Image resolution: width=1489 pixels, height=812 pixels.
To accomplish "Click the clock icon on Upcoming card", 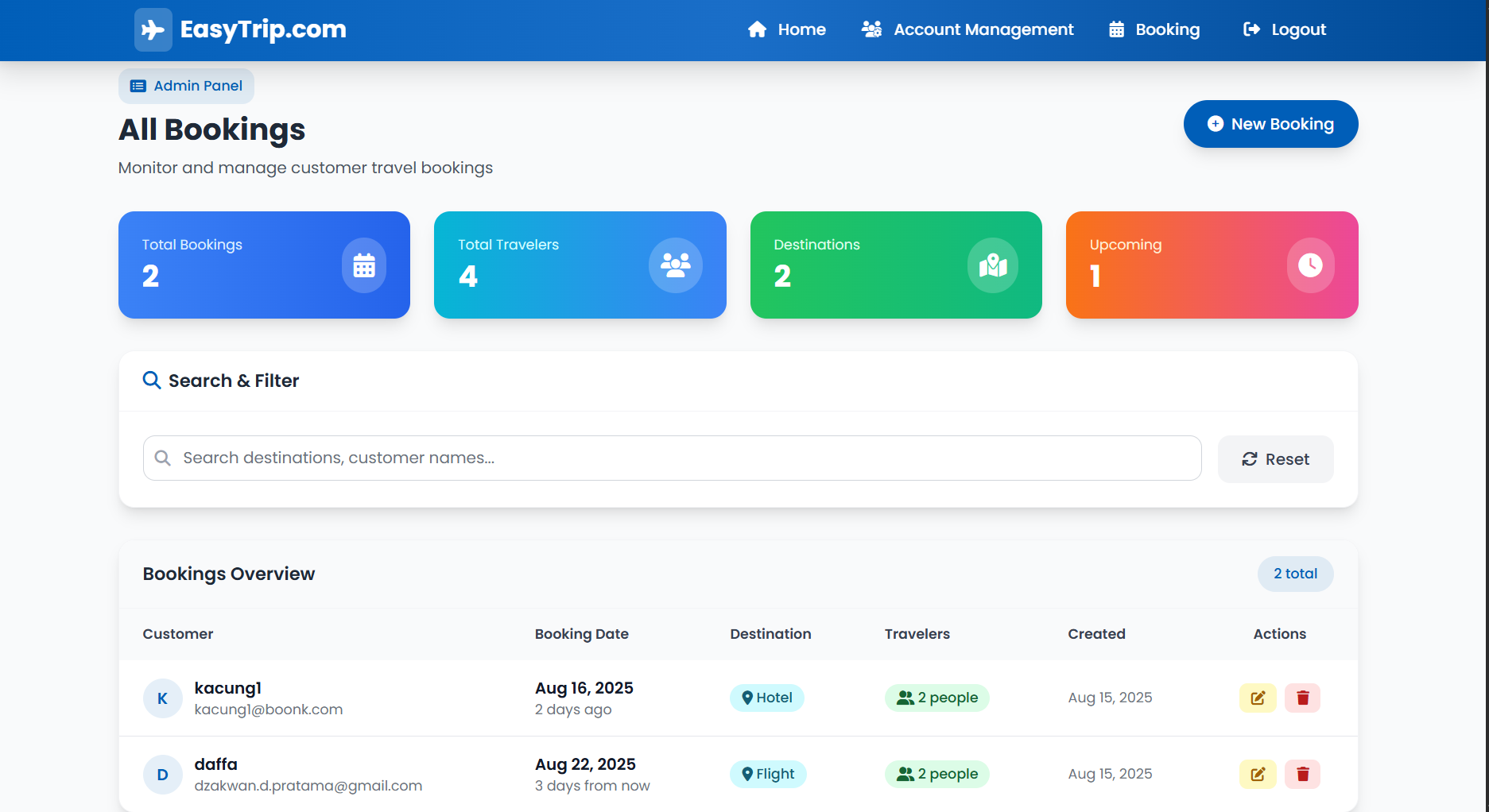I will point(1309,265).
